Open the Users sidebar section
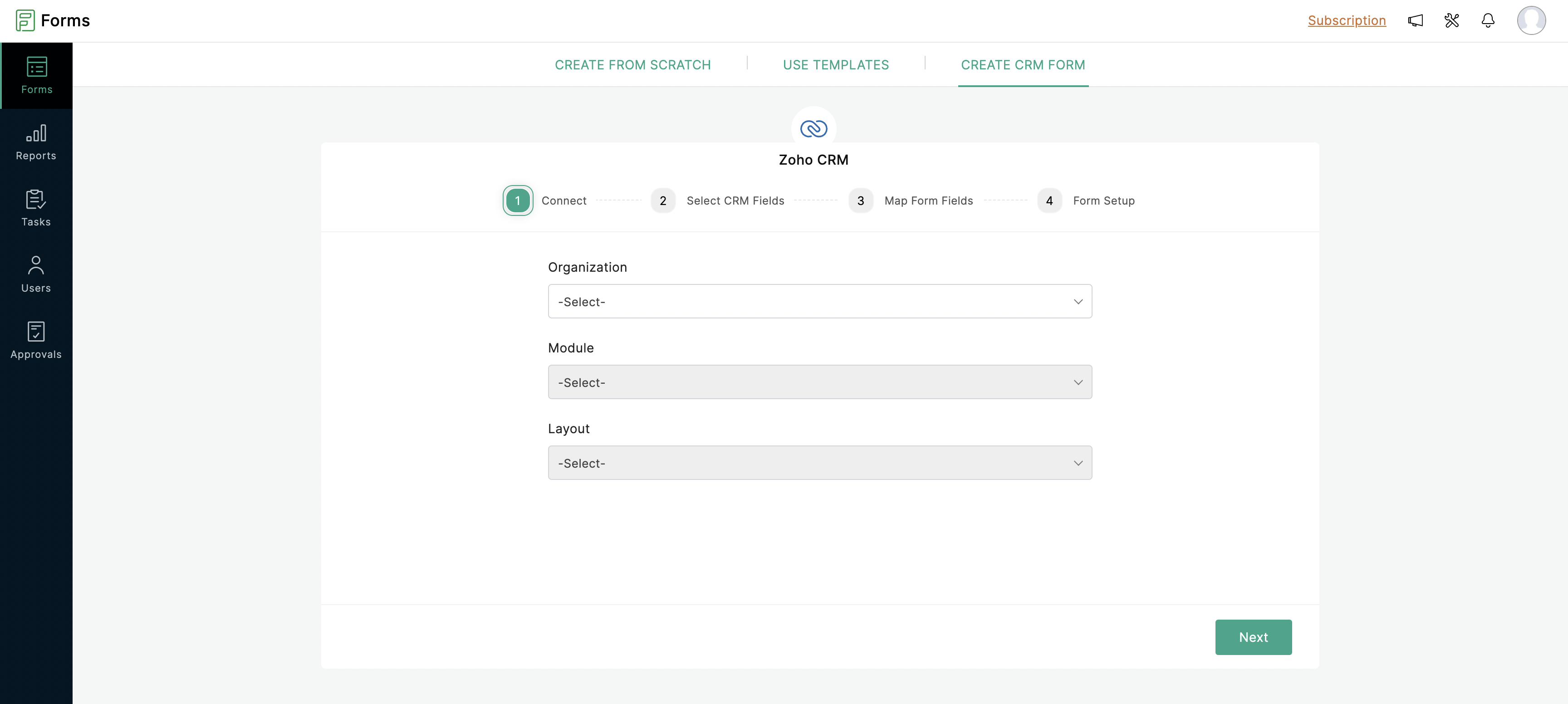 (36, 274)
